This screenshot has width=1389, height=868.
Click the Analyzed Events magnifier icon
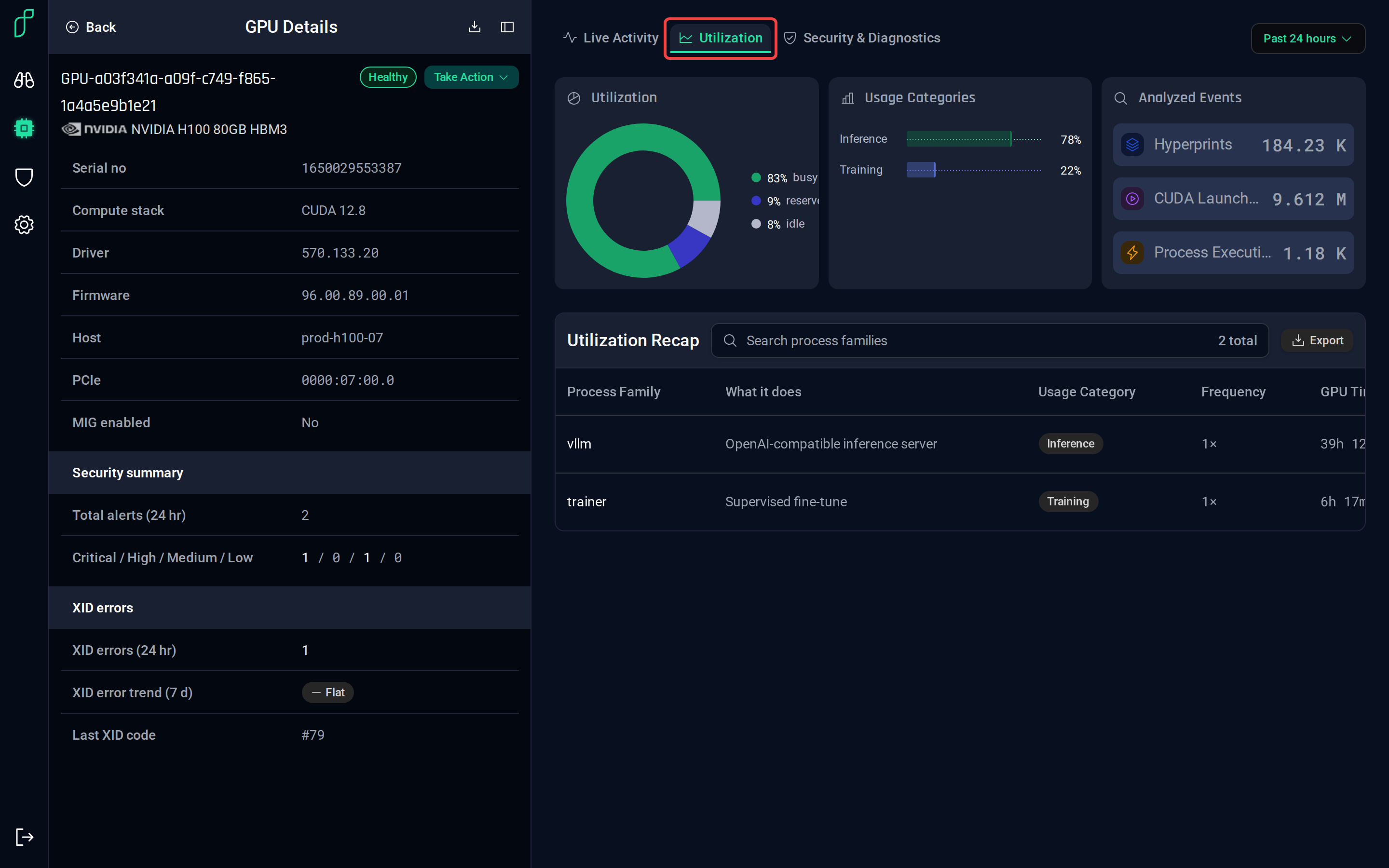1121,98
